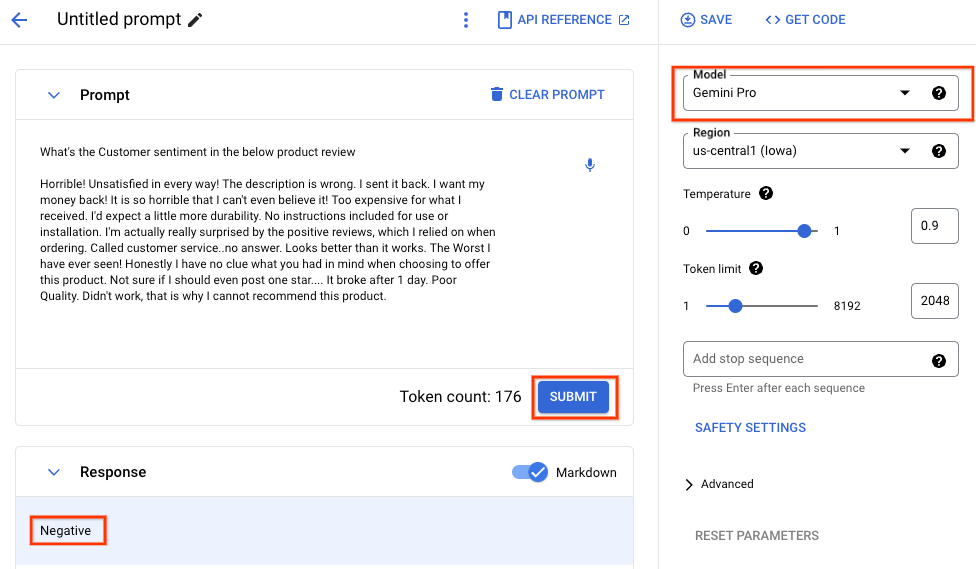
Task: Open the Region dropdown
Action: pos(800,151)
